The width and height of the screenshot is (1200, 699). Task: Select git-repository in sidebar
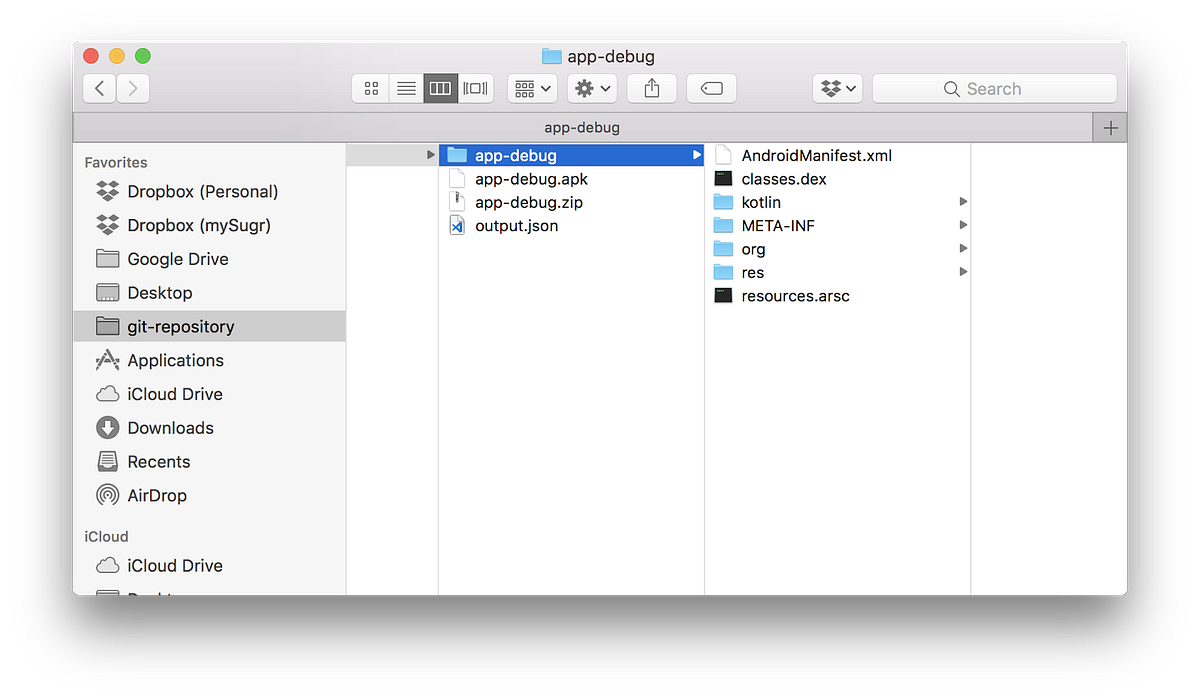[x=210, y=326]
